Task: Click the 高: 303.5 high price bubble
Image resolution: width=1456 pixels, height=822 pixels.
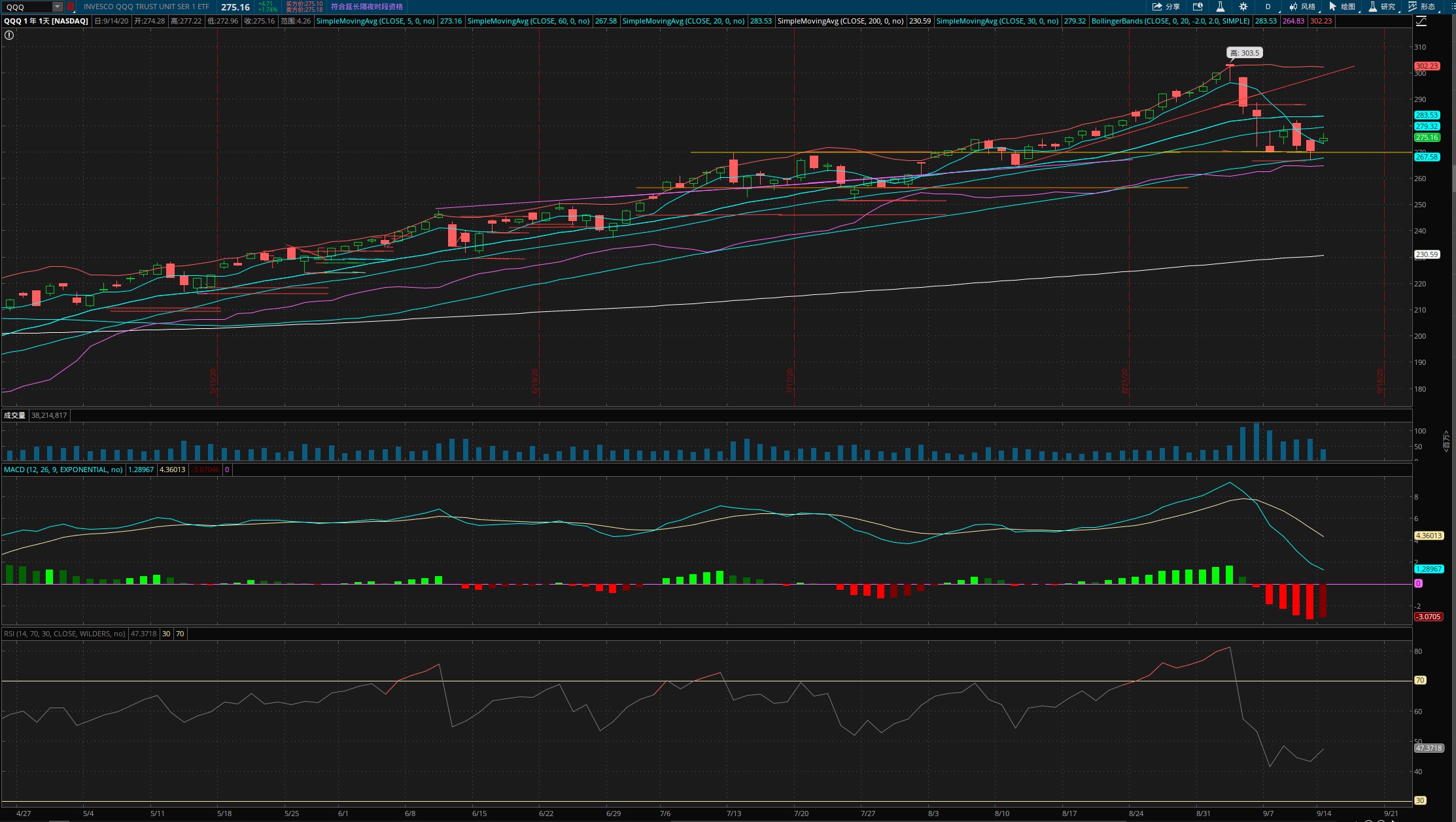Action: [x=1244, y=53]
